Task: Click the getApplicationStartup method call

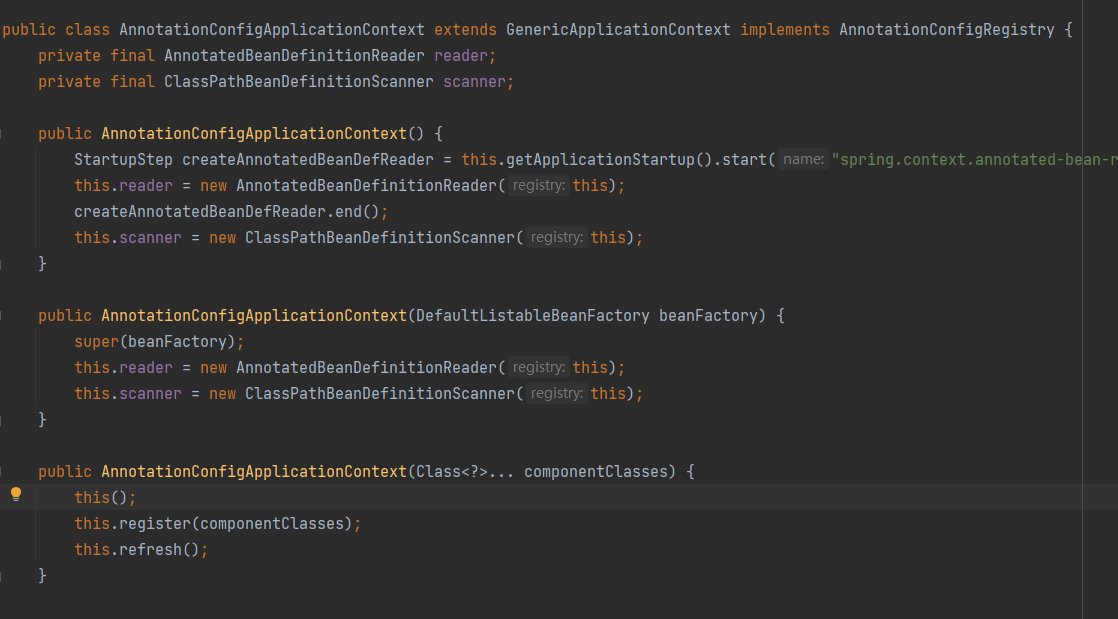Action: pos(594,160)
